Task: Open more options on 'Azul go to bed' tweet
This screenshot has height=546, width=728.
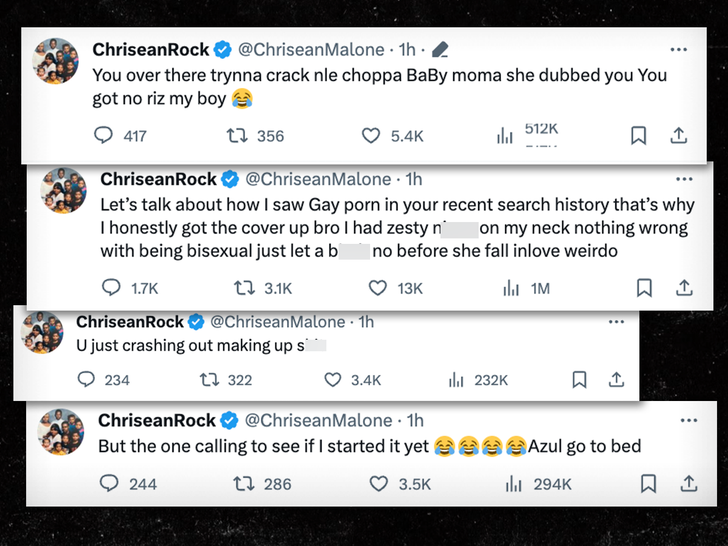Action: pos(685,421)
